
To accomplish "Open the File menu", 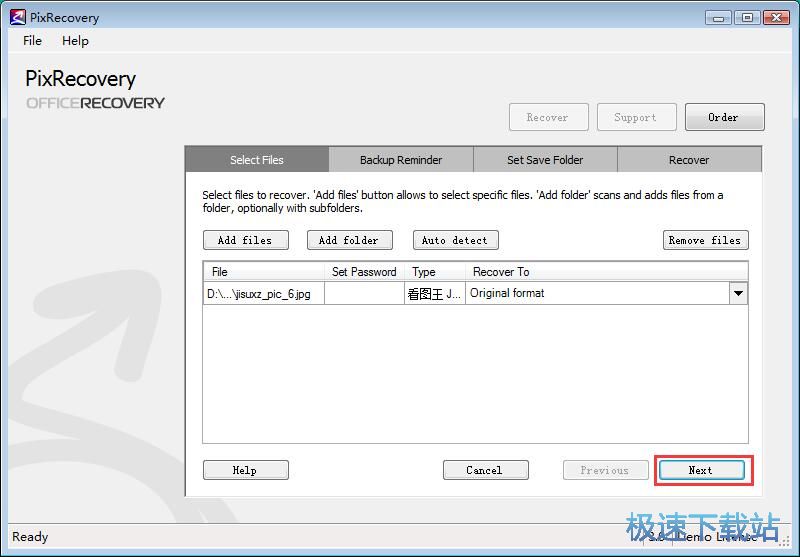I will tap(32, 41).
